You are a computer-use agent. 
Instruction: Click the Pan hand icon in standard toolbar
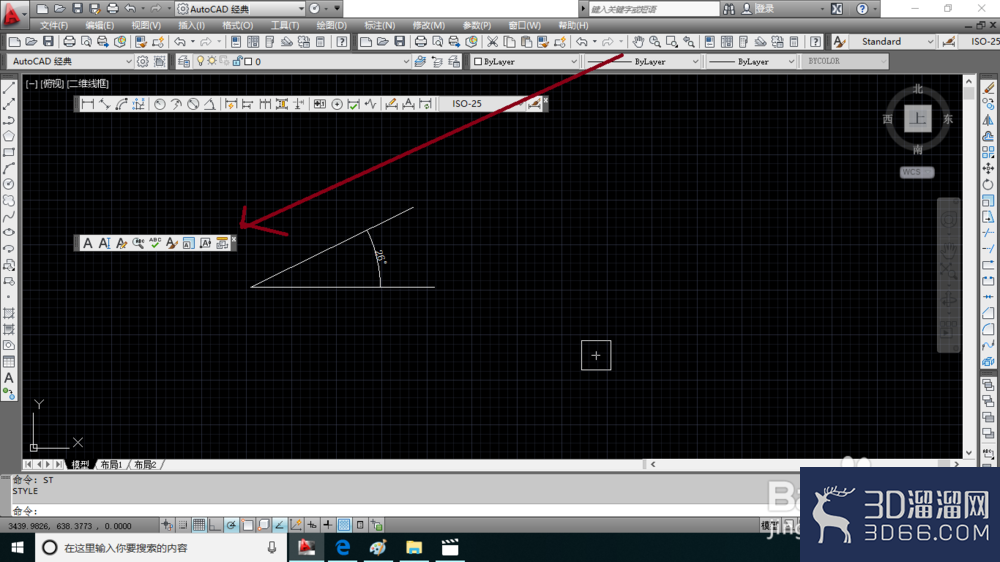click(x=638, y=42)
